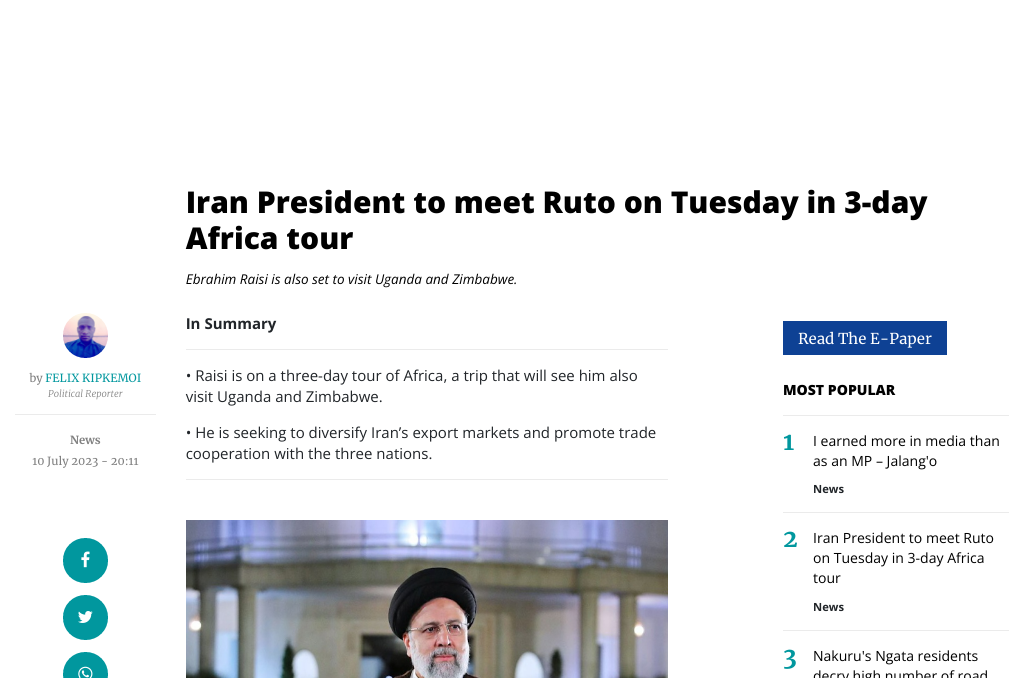Click the Read The E-Paper button
Image resolution: width=1024 pixels, height=678 pixels.
[x=864, y=338]
